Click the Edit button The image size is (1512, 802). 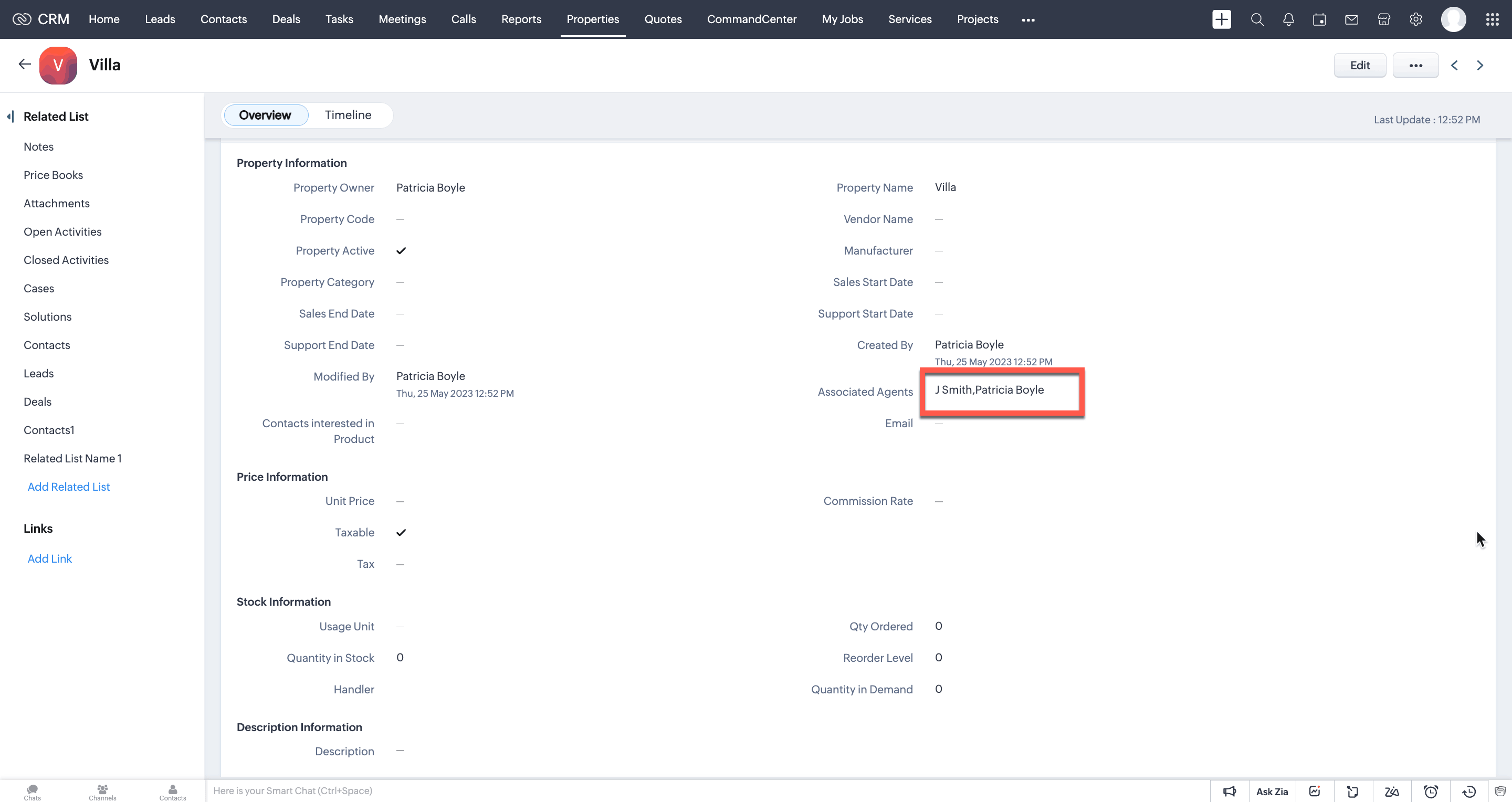1359,65
